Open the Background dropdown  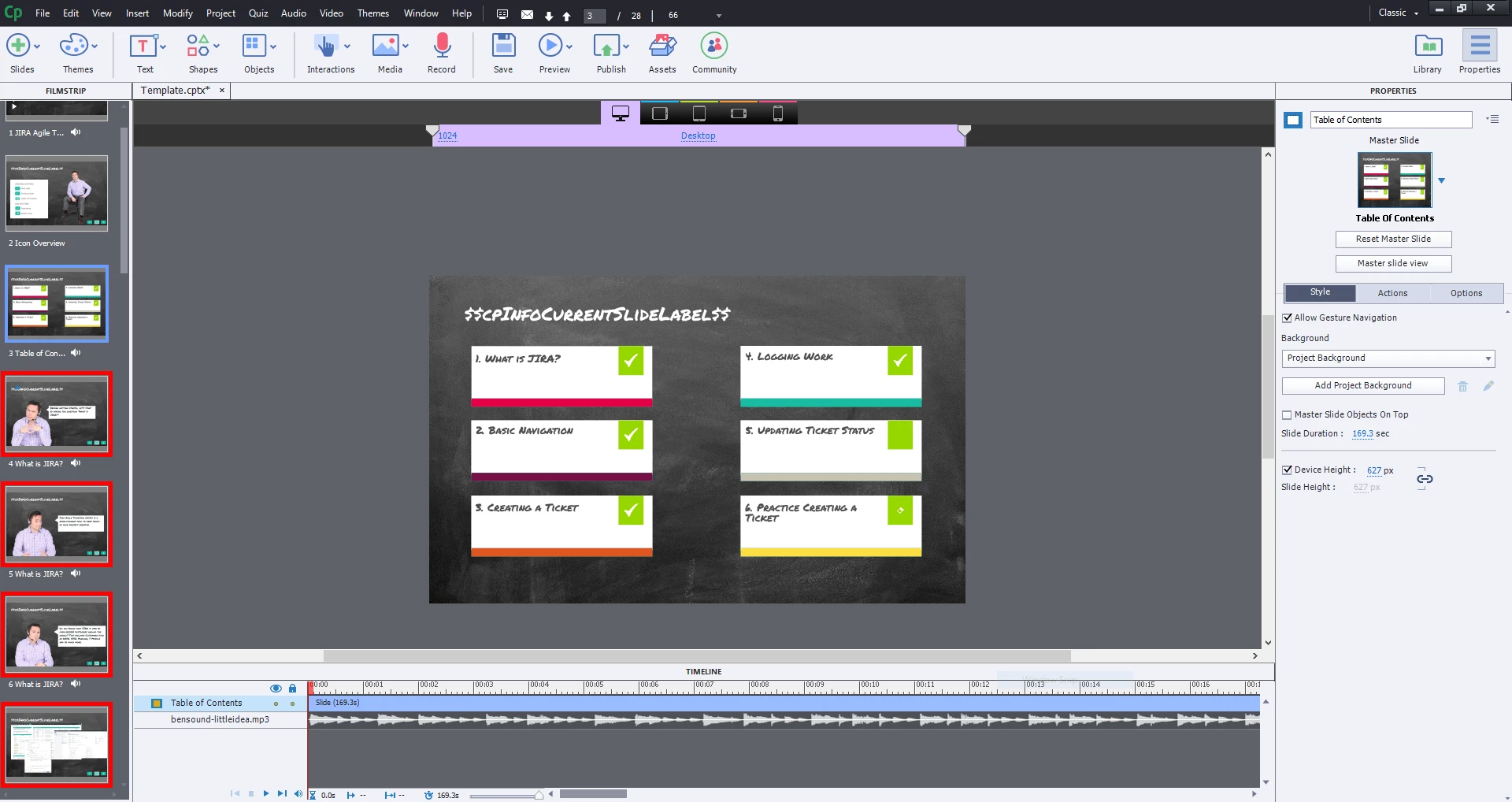[1388, 358]
